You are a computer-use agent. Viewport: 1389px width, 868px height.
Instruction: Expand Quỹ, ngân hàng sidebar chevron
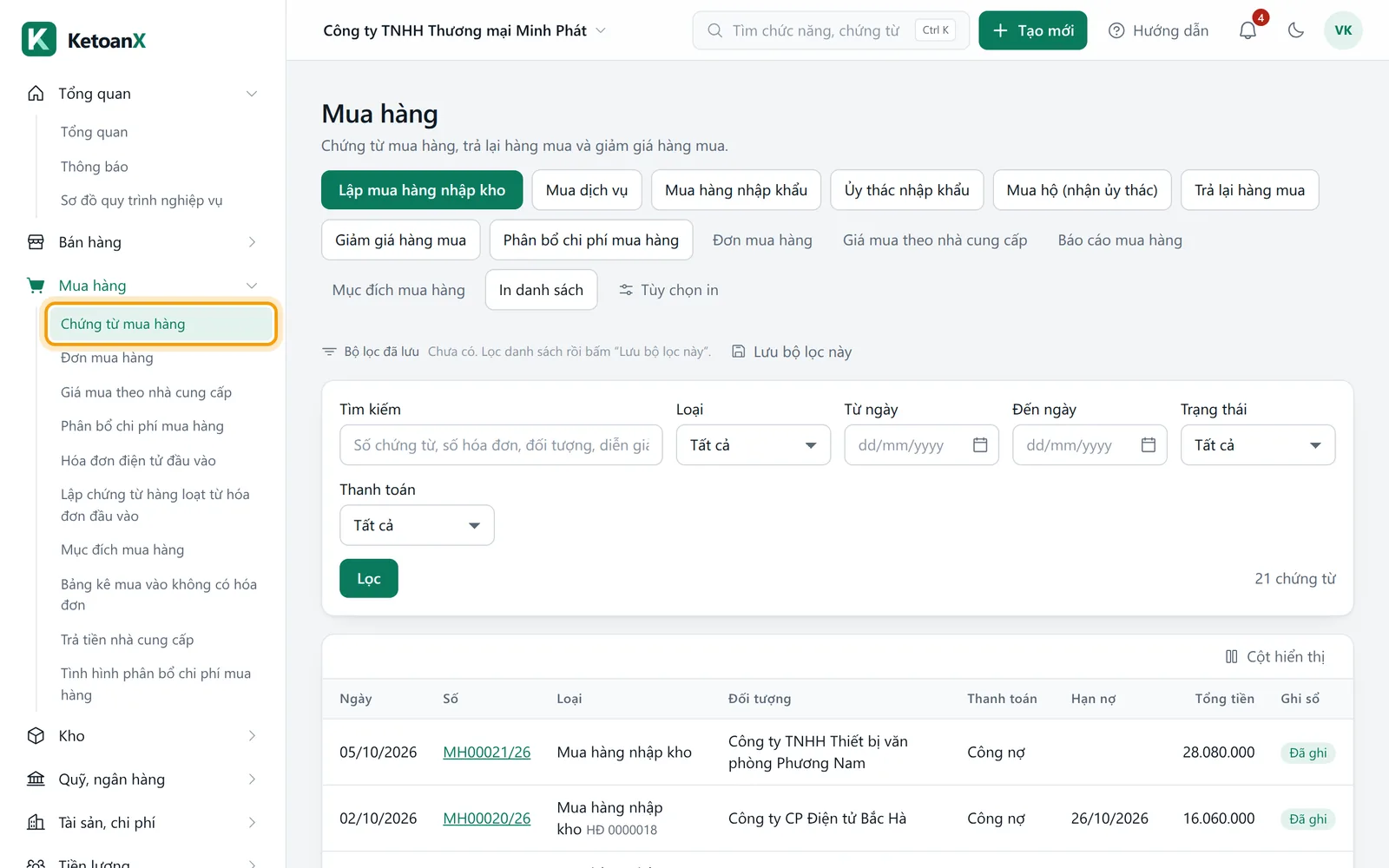(x=252, y=779)
